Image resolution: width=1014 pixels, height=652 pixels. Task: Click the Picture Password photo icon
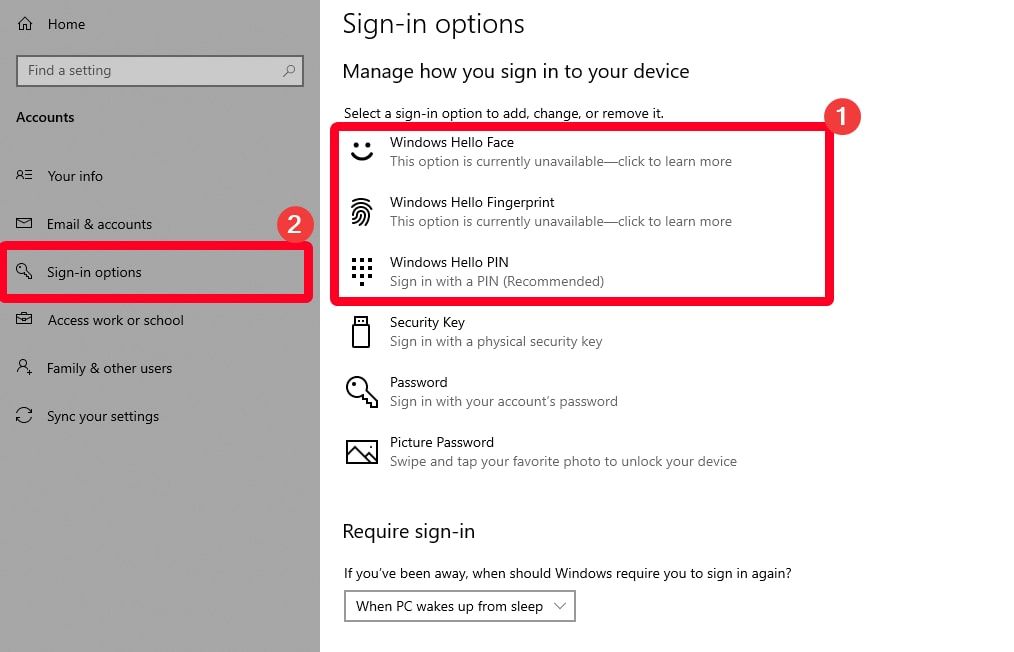pos(361,451)
